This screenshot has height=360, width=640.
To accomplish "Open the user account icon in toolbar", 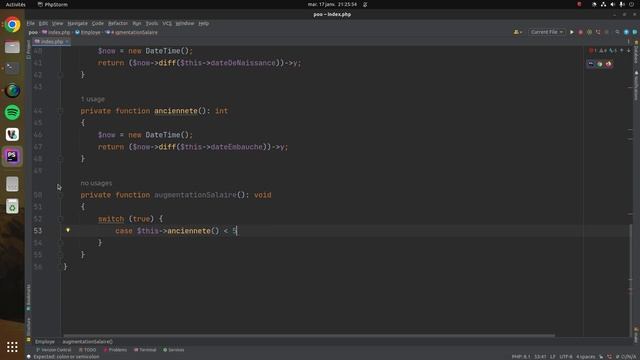I will [518, 32].
